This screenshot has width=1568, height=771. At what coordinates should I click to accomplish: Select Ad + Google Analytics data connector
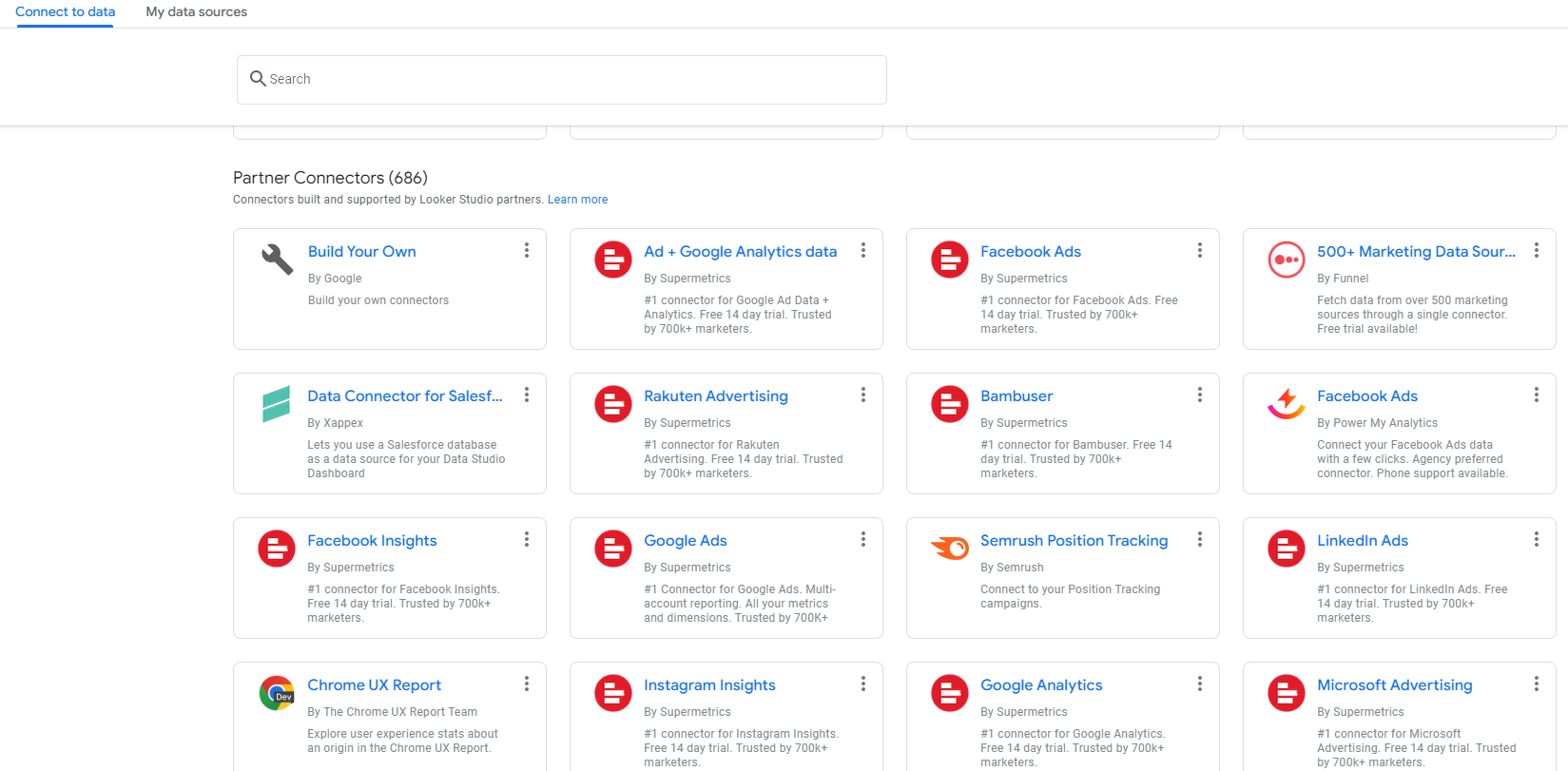[x=740, y=252]
